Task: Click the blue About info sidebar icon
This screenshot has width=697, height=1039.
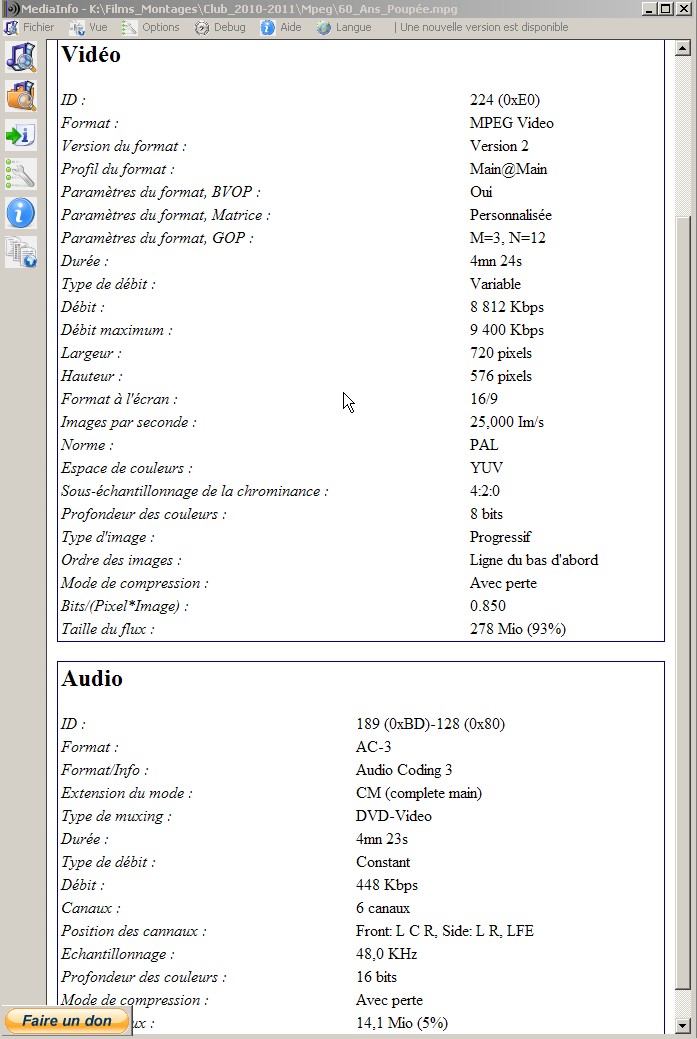Action: [21, 213]
